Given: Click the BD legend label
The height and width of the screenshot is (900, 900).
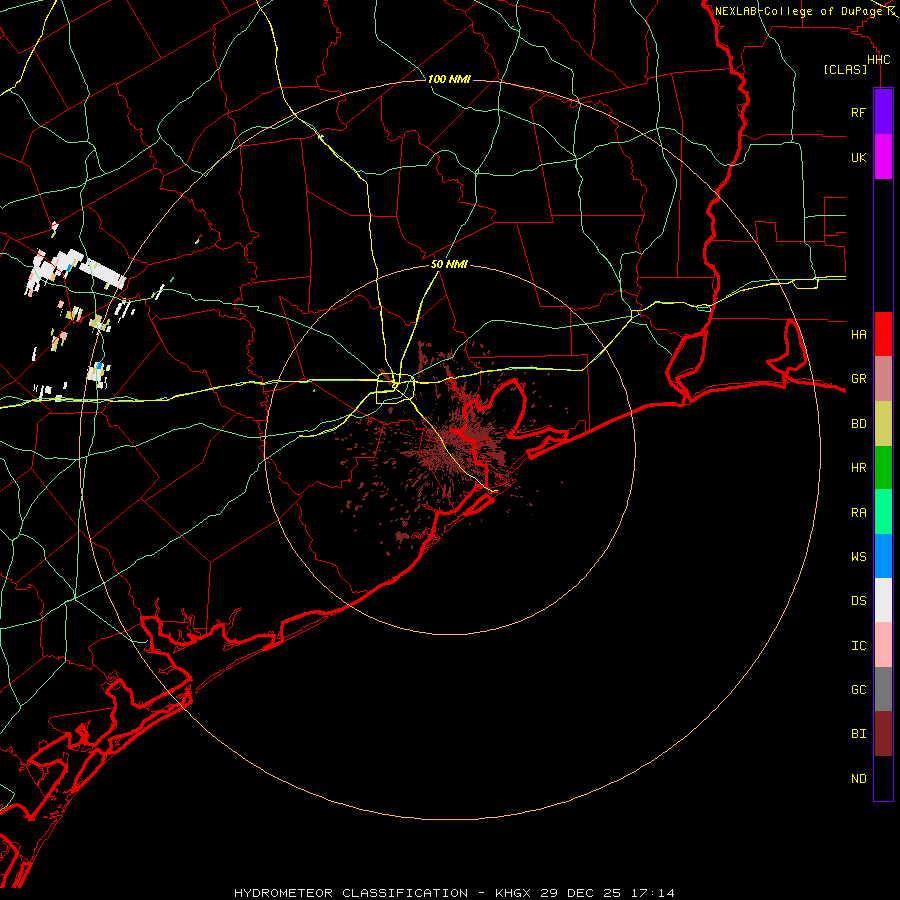Looking at the screenshot, I should coord(858,424).
